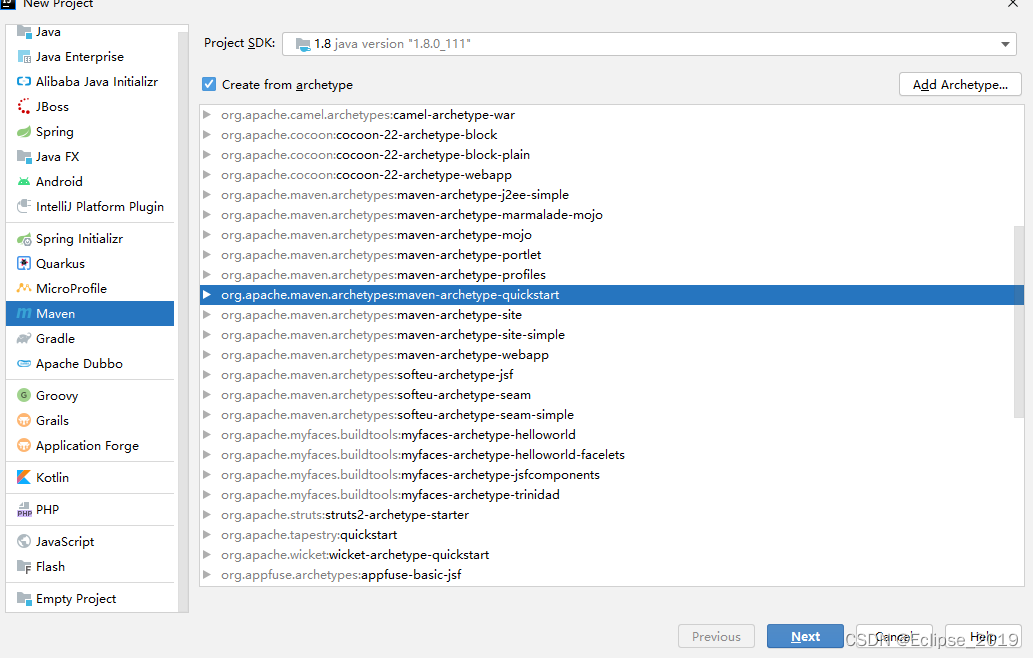Expand maven-archetype-webapp arrow

pos(207,354)
